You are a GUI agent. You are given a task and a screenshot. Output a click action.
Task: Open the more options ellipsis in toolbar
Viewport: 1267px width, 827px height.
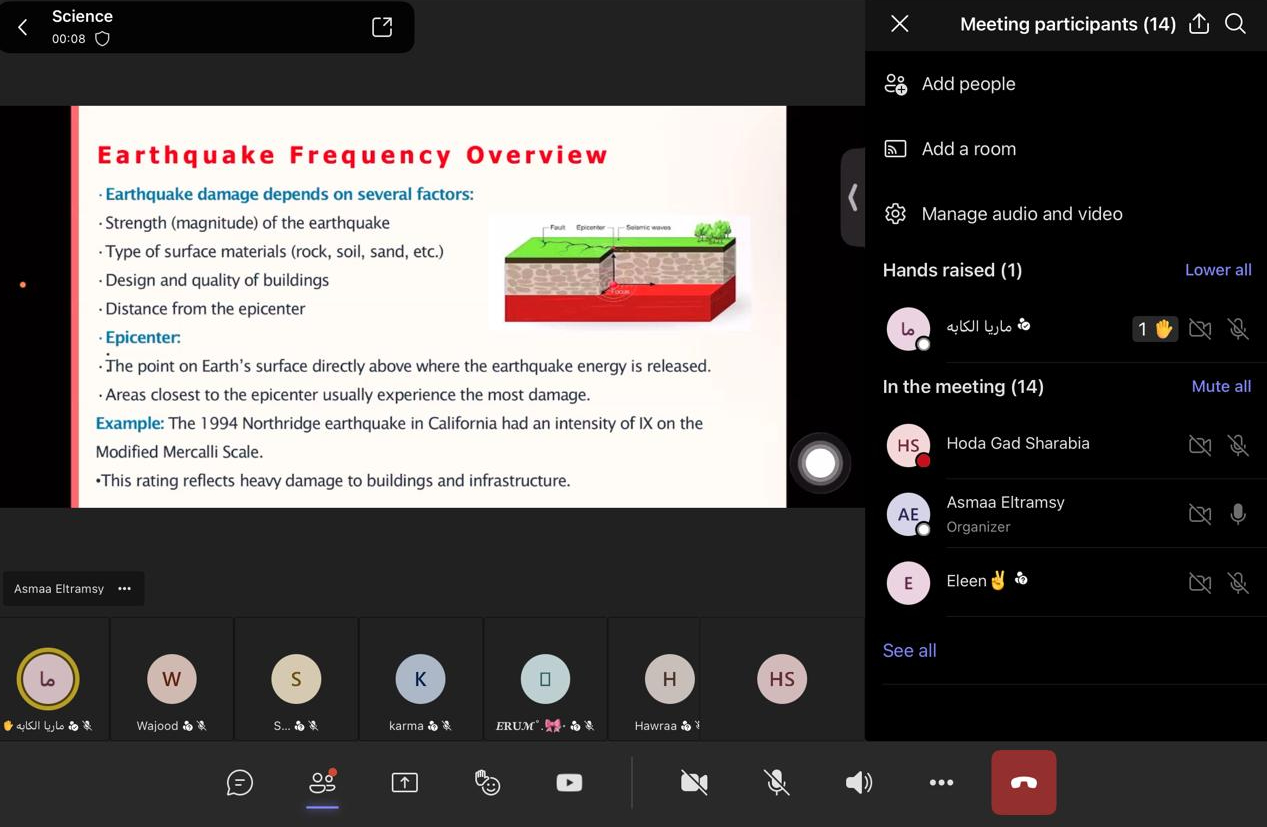pyautogui.click(x=941, y=783)
